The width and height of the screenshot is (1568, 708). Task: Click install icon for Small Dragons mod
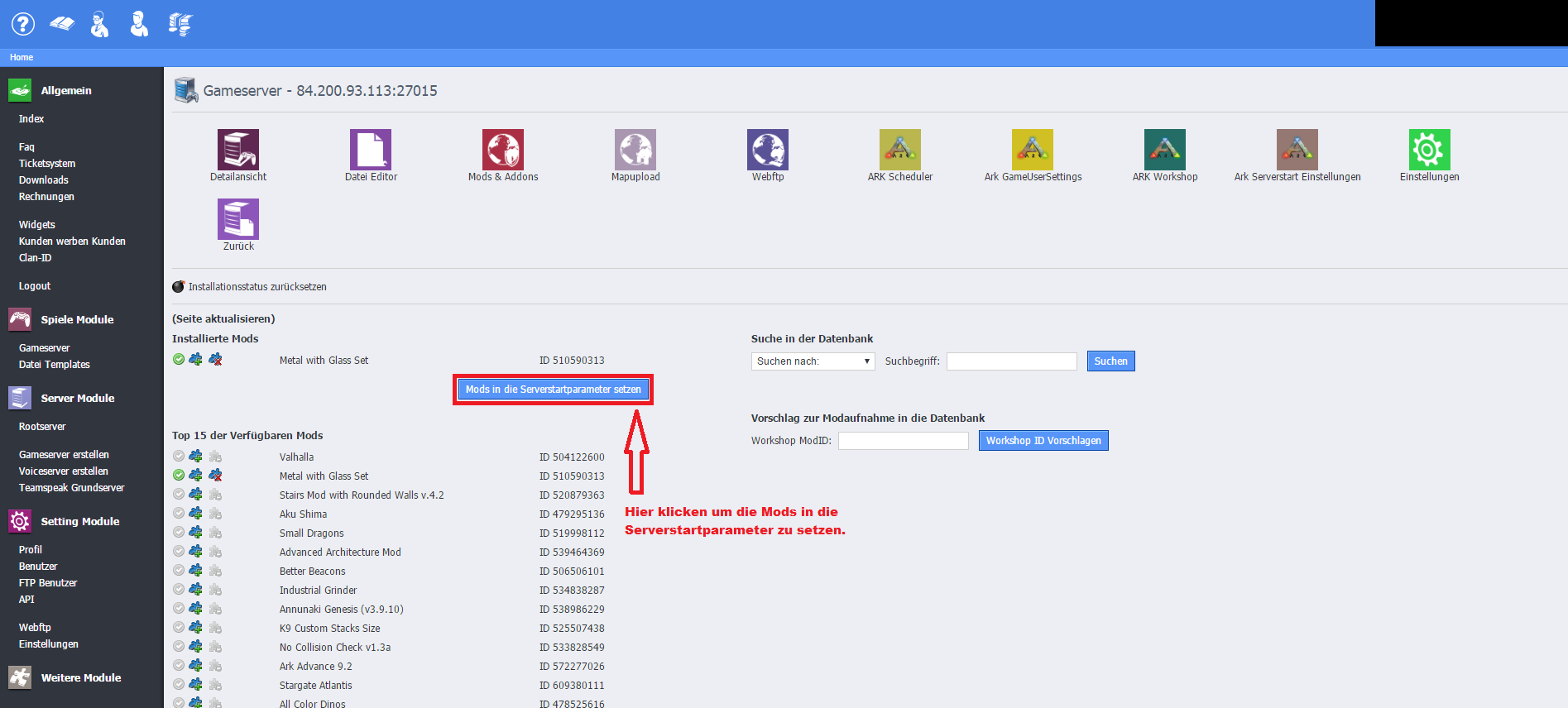pos(196,533)
